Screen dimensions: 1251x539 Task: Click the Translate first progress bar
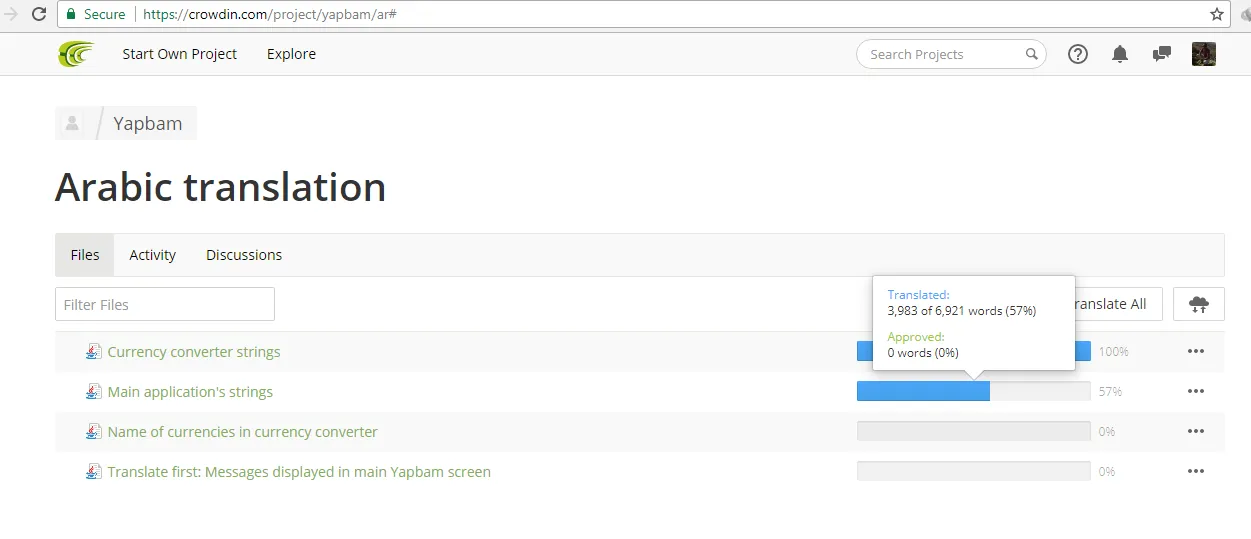click(x=973, y=471)
